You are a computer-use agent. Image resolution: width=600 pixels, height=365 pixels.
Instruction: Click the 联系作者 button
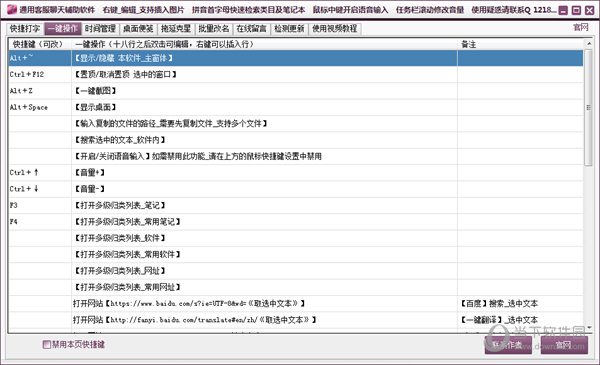click(508, 345)
